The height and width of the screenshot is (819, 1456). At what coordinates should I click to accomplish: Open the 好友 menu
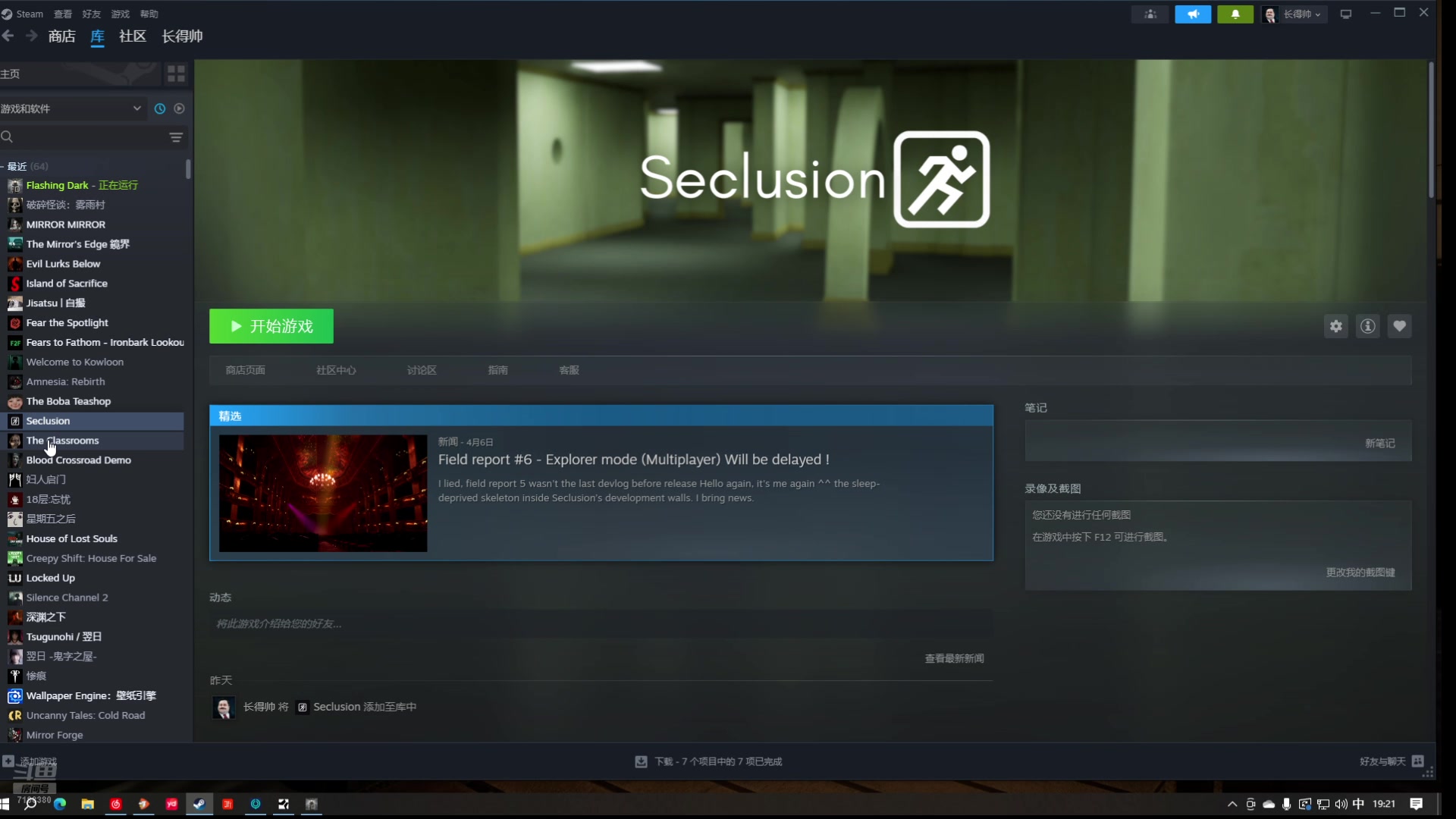92,14
